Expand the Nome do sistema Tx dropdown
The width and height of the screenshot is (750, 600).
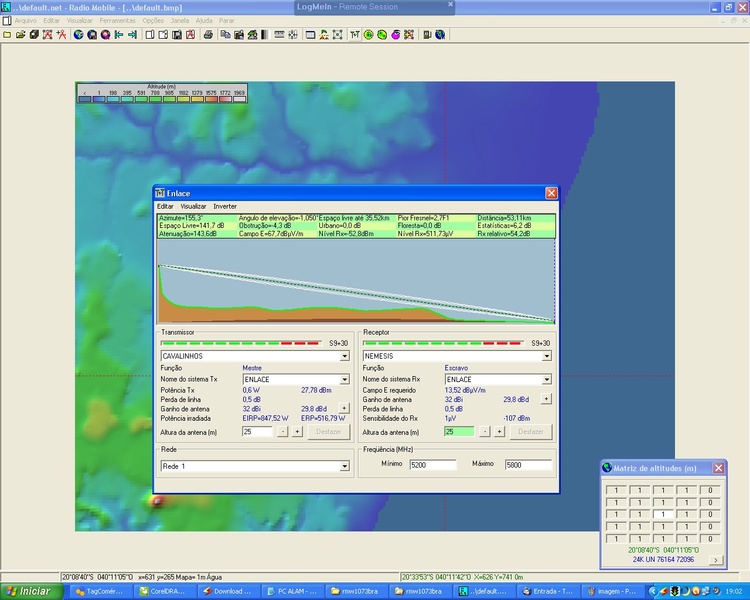click(346, 380)
